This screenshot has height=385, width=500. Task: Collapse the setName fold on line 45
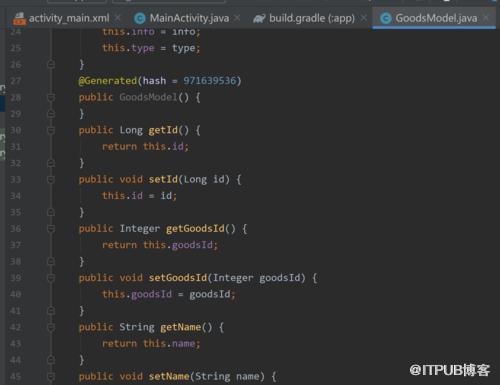tap(51, 376)
